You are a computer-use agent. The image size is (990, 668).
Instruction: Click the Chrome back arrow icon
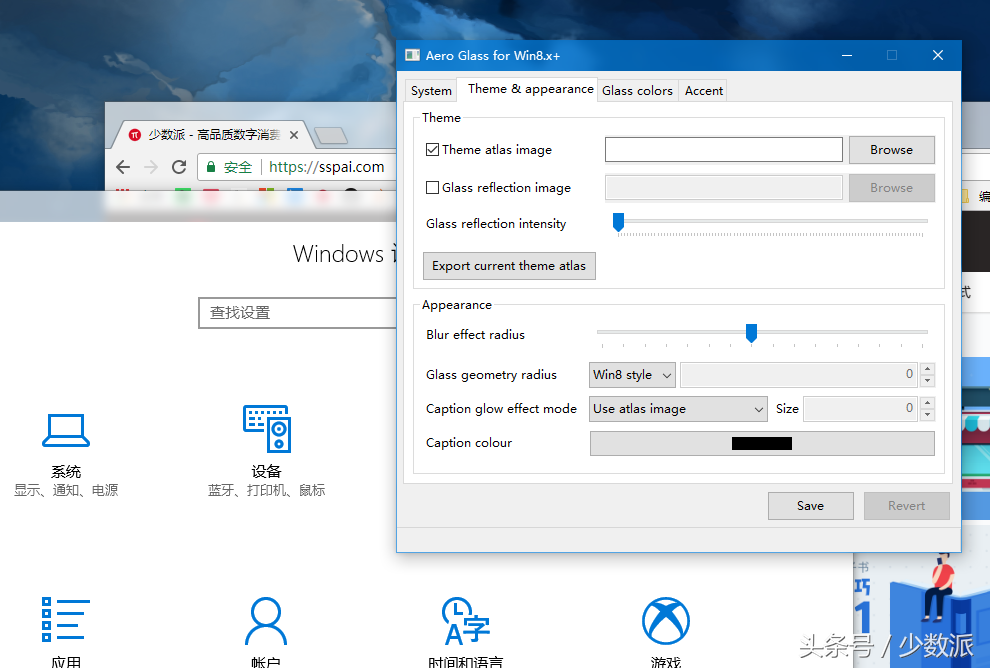[123, 167]
